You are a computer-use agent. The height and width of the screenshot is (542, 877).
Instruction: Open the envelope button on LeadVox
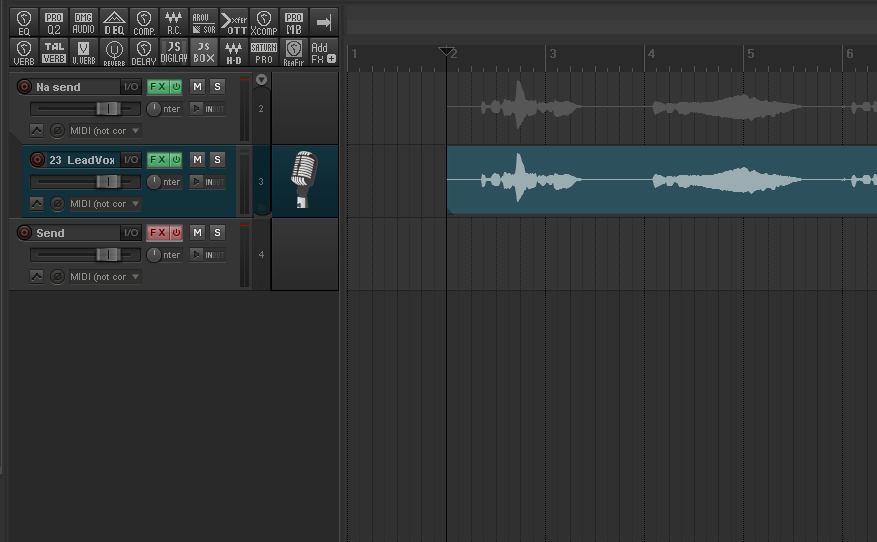pos(36,204)
